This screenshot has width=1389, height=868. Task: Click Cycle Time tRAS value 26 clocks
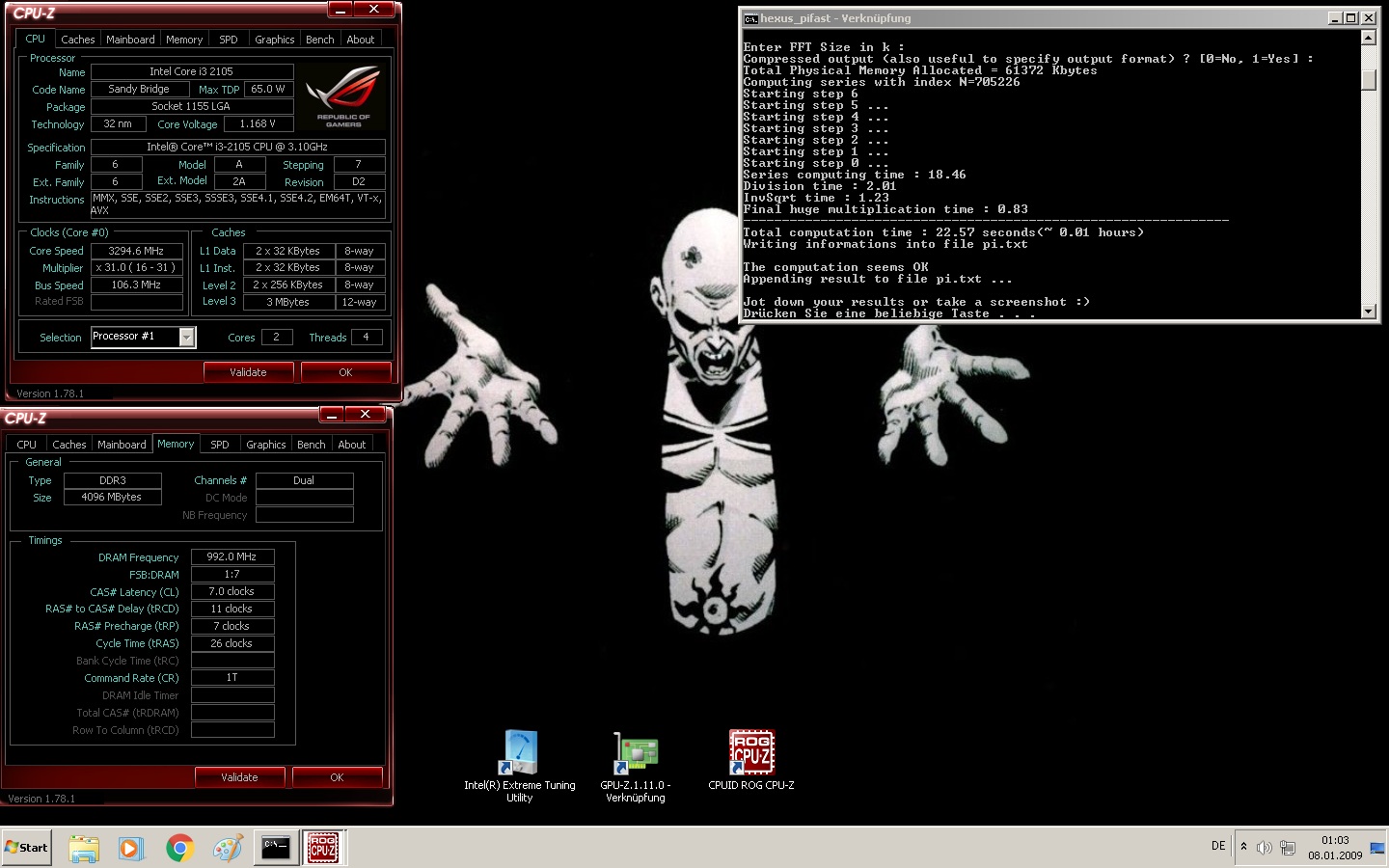(232, 643)
